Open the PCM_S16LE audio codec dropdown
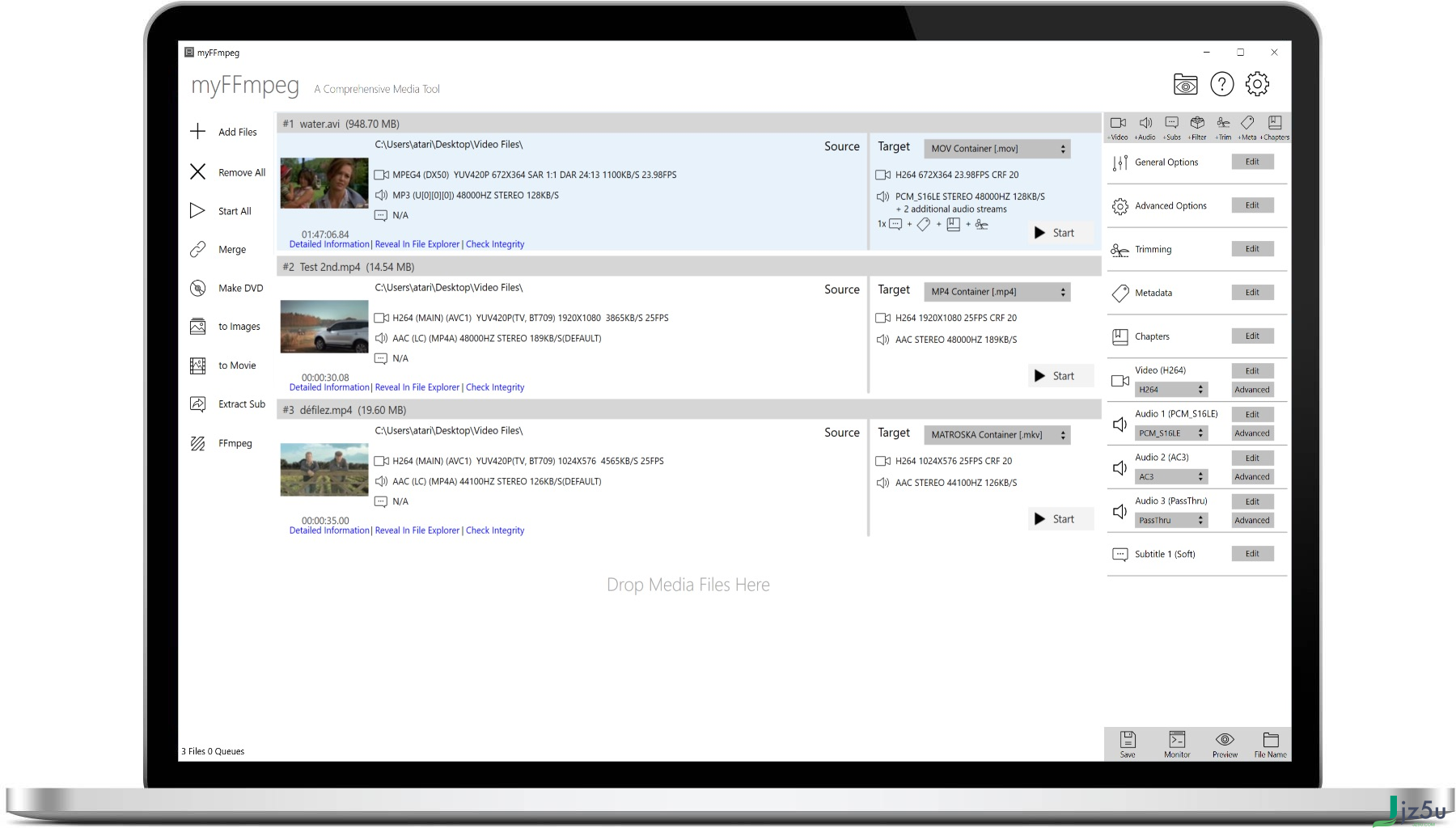Viewport: 1456px width, 828px height. [1171, 433]
